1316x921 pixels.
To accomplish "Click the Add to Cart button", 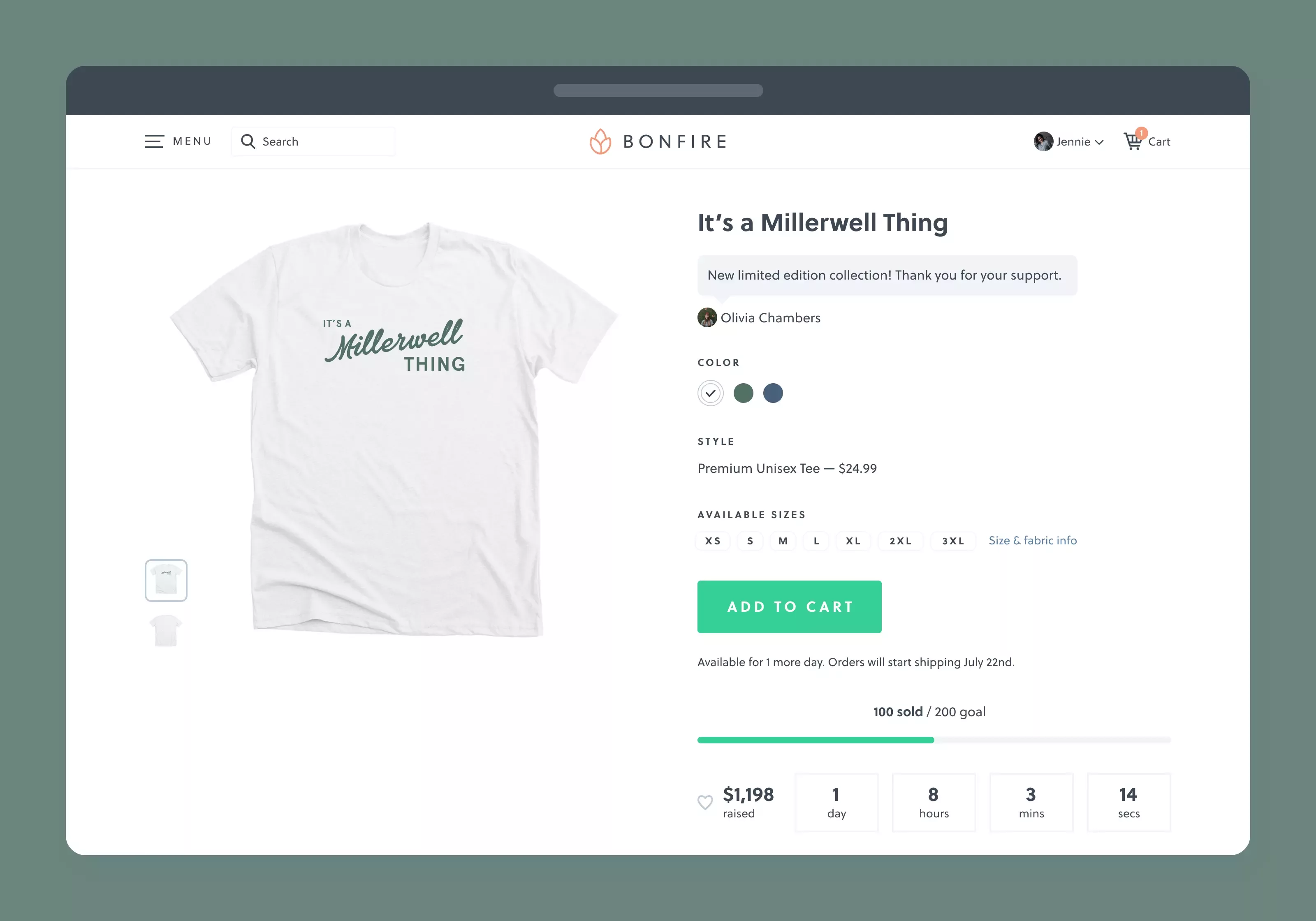I will [x=789, y=607].
